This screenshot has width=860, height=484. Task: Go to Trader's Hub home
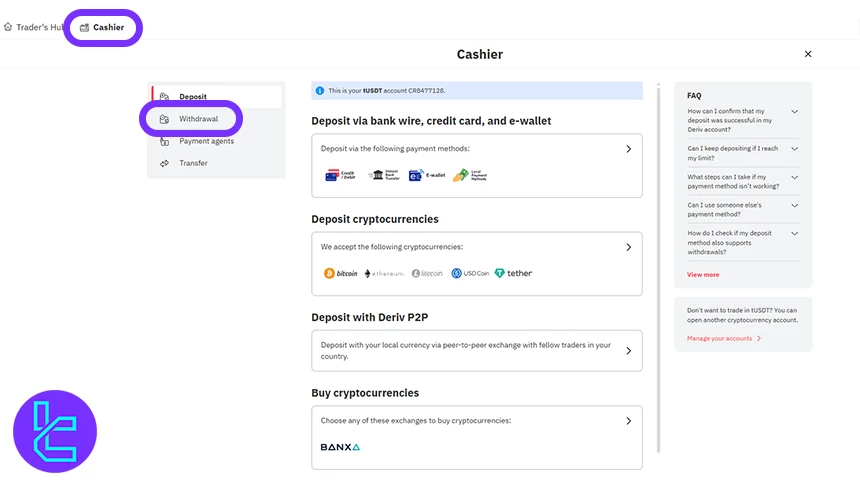[35, 27]
